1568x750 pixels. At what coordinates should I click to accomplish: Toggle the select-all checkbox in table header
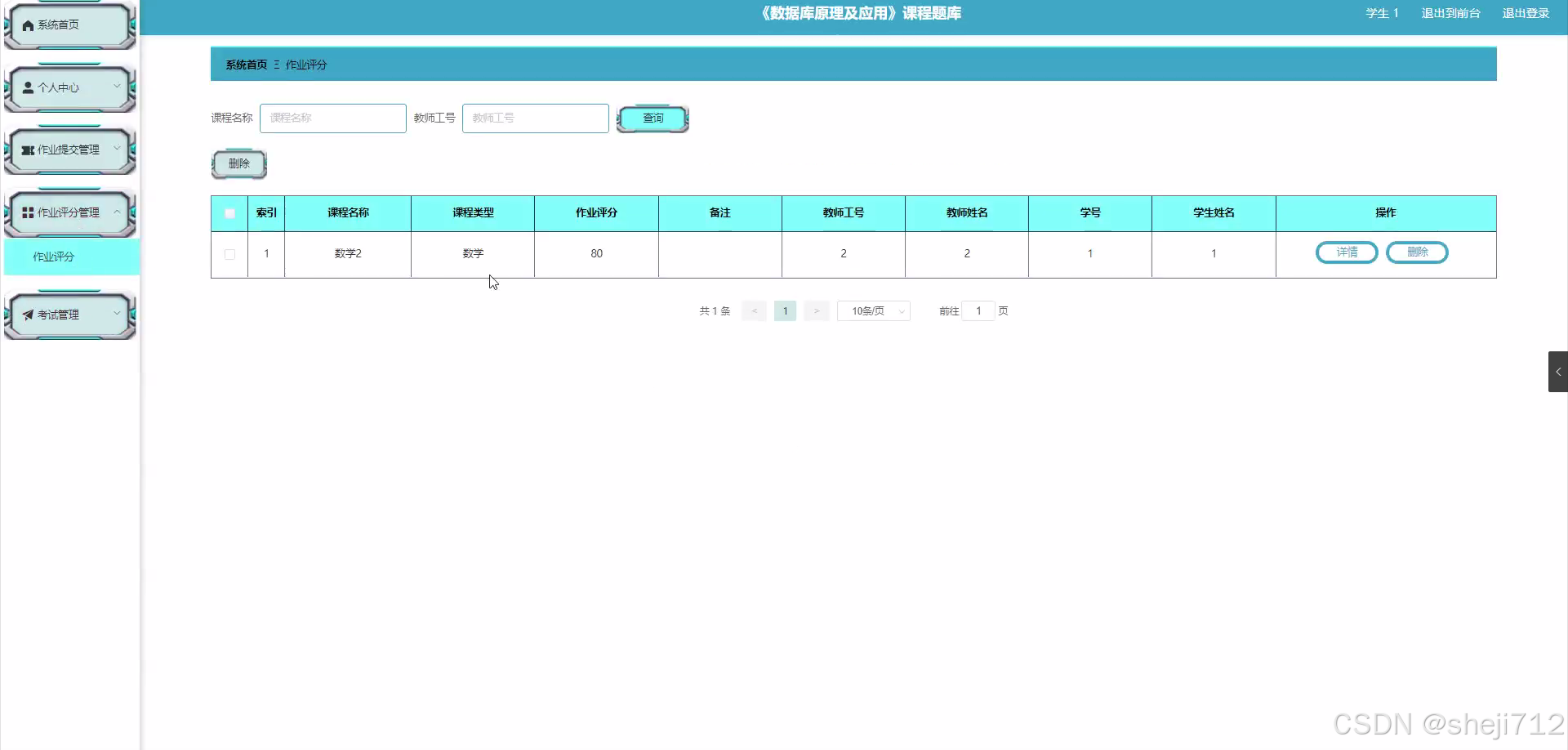point(229,213)
